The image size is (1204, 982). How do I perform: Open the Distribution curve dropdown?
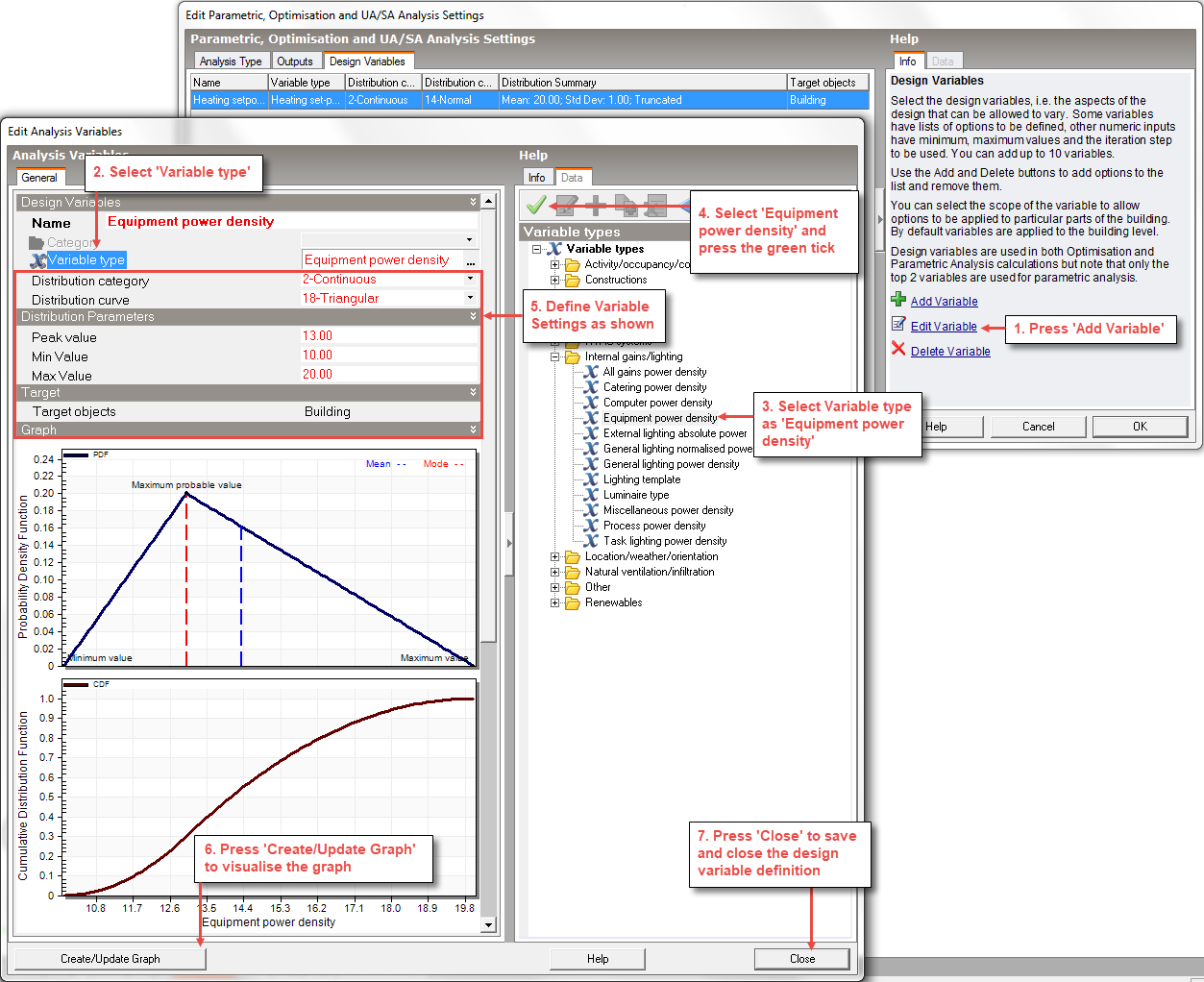pyautogui.click(x=470, y=298)
